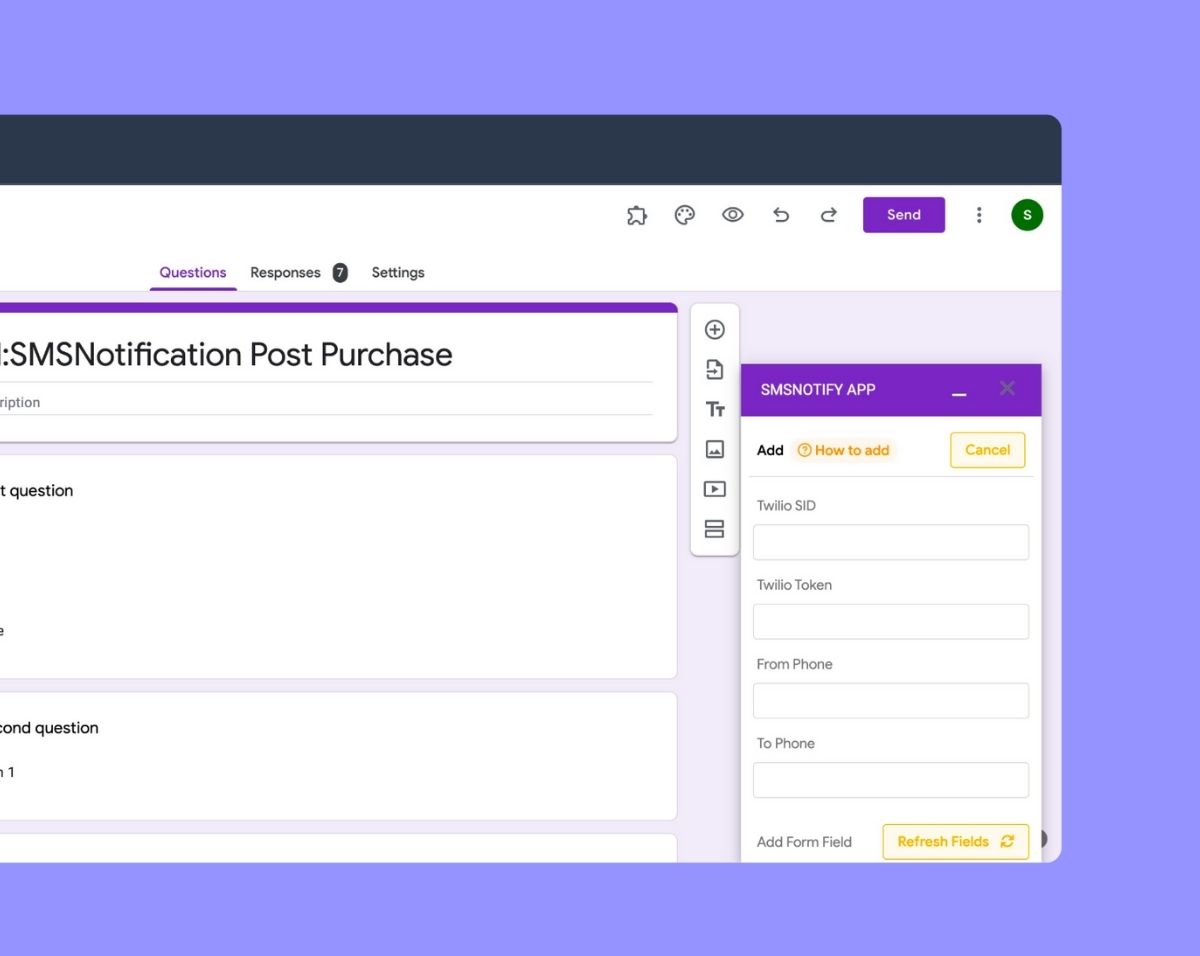Add a video from the side toolbar
Viewport: 1200px width, 956px height.
(x=715, y=489)
